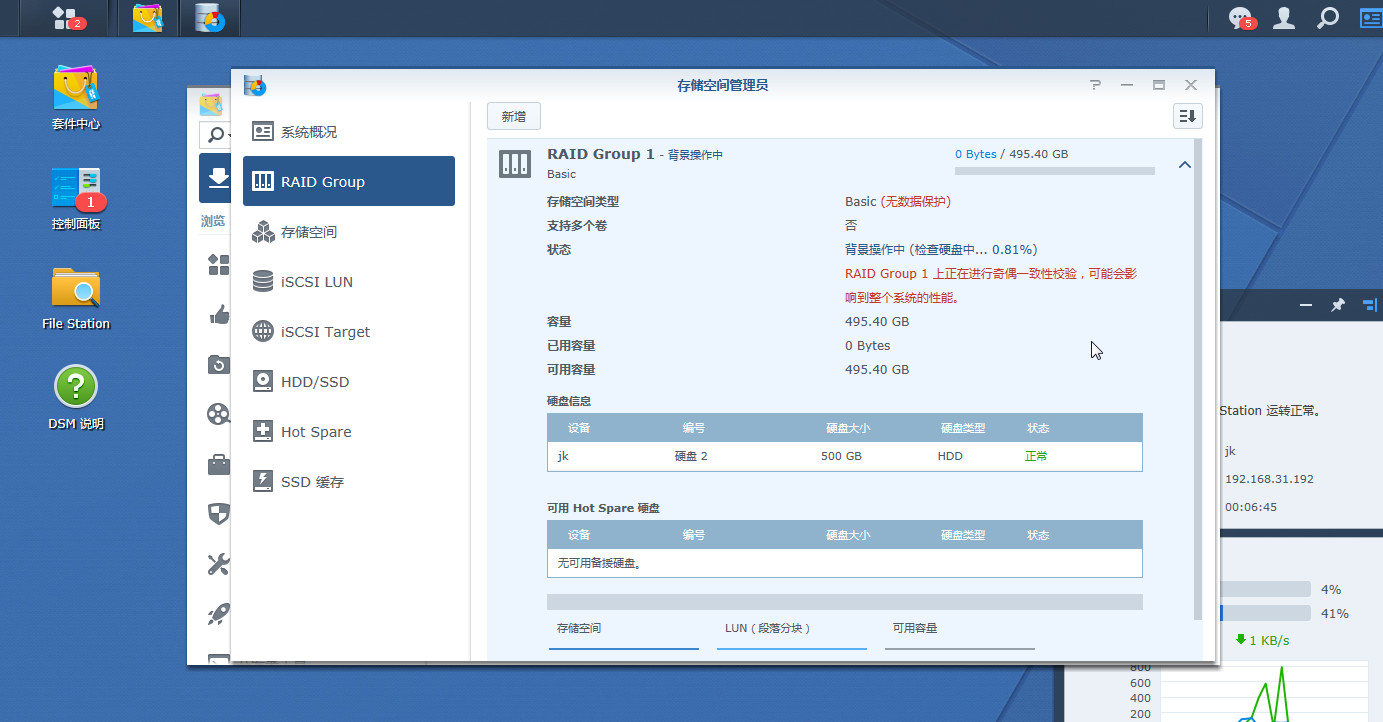Pin the widget panel
This screenshot has height=722, width=1383.
[1338, 305]
